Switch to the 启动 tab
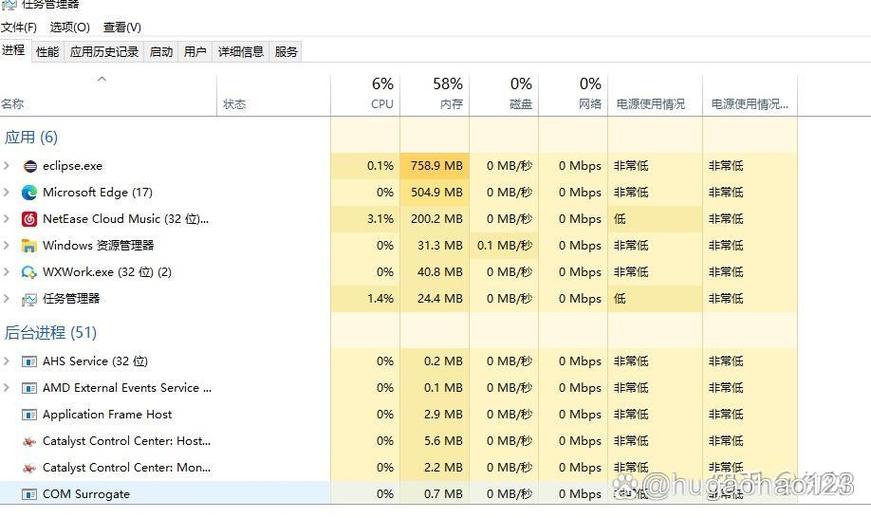The width and height of the screenshot is (871, 518). pos(161,52)
